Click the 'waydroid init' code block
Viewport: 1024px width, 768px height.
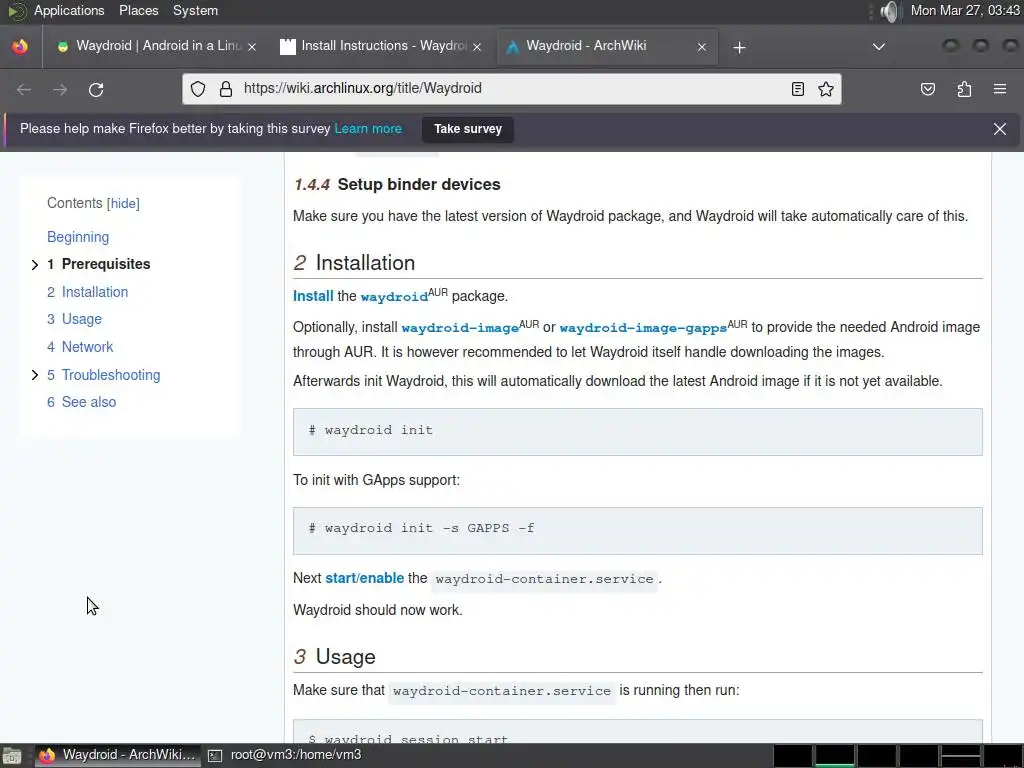pos(637,432)
